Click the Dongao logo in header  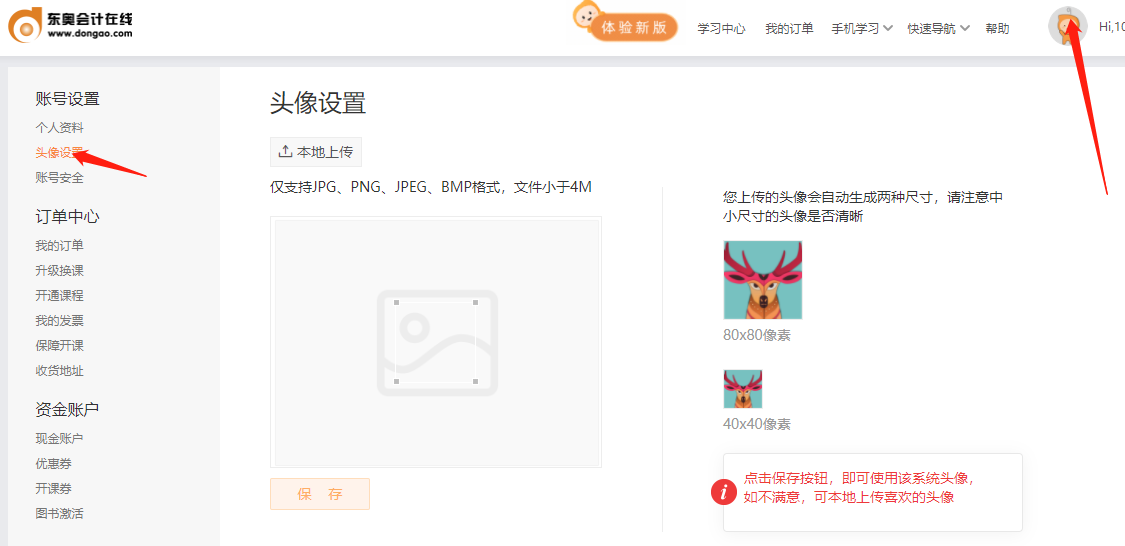tap(70, 25)
